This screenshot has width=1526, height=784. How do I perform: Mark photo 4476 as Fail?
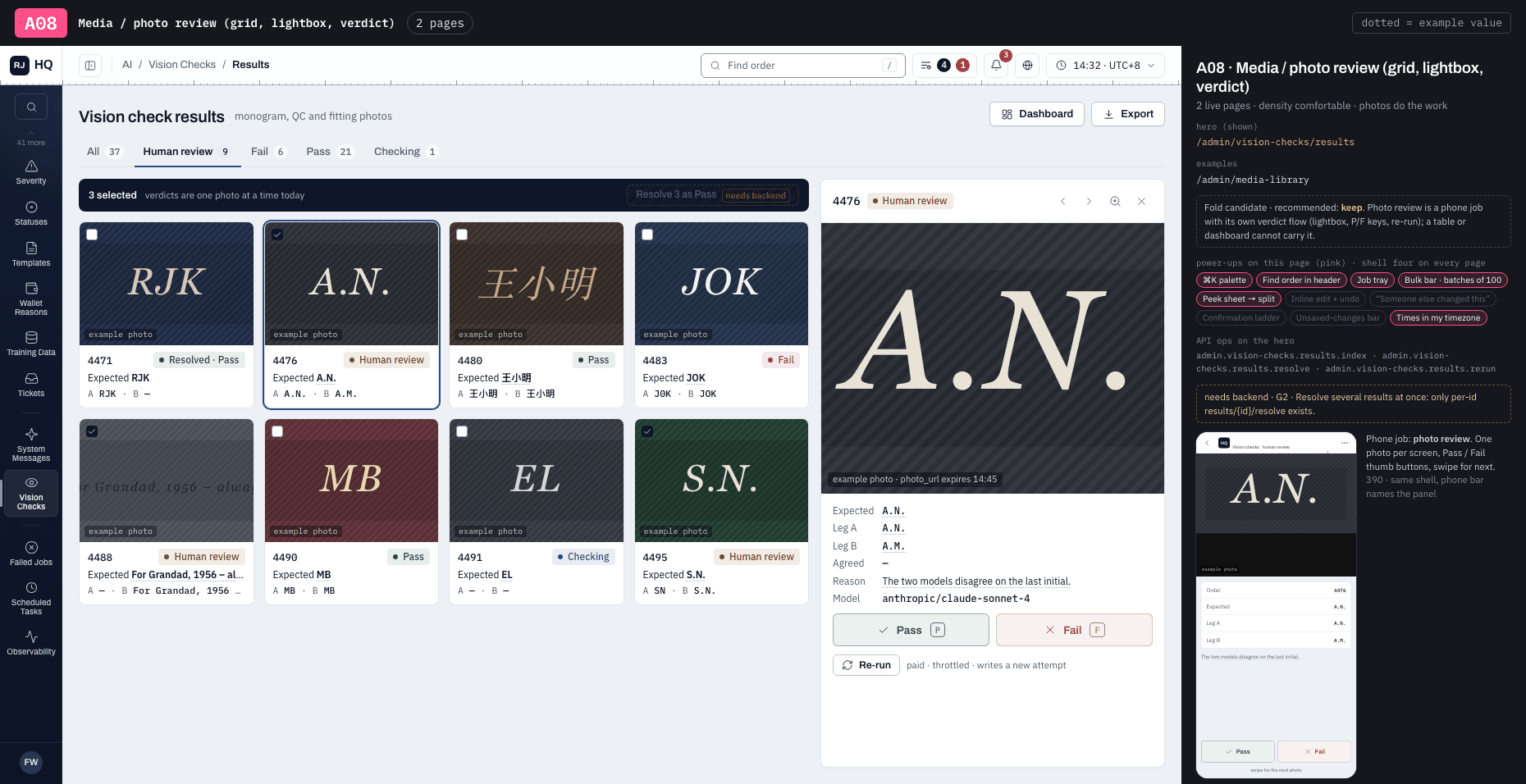pyautogui.click(x=1074, y=630)
